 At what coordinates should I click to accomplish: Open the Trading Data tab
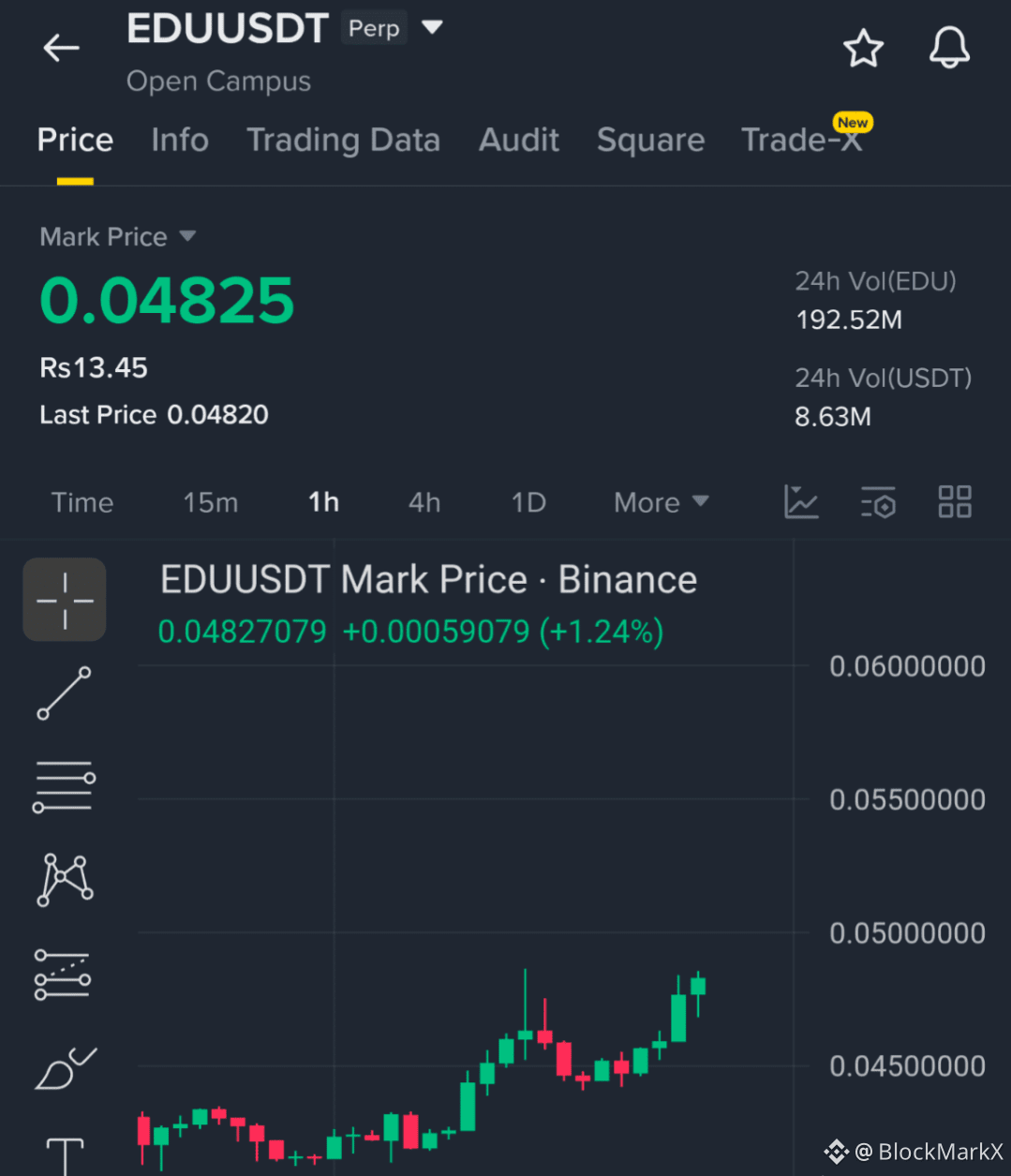[x=343, y=141]
